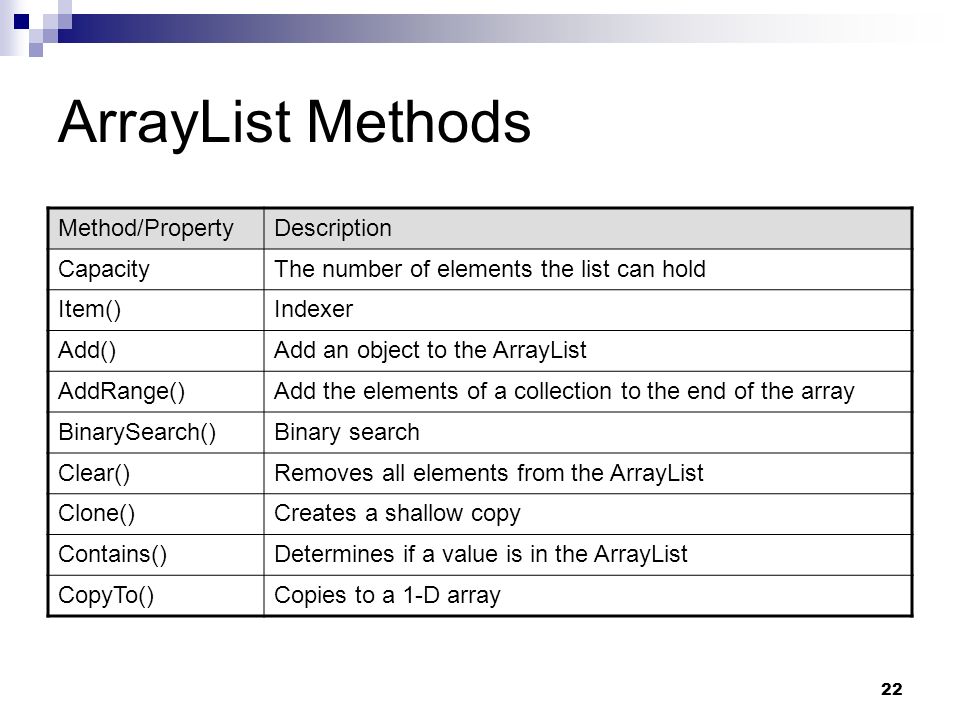The height and width of the screenshot is (720, 960).
Task: Select the BinarySearch() method cell
Action: pyautogui.click(x=156, y=432)
